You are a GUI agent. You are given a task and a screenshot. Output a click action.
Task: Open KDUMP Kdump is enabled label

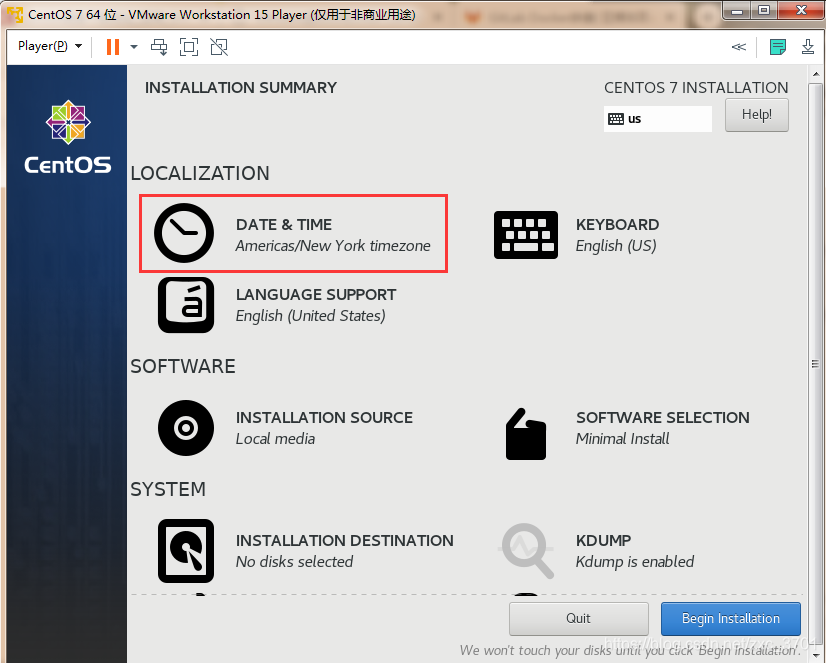635,551
